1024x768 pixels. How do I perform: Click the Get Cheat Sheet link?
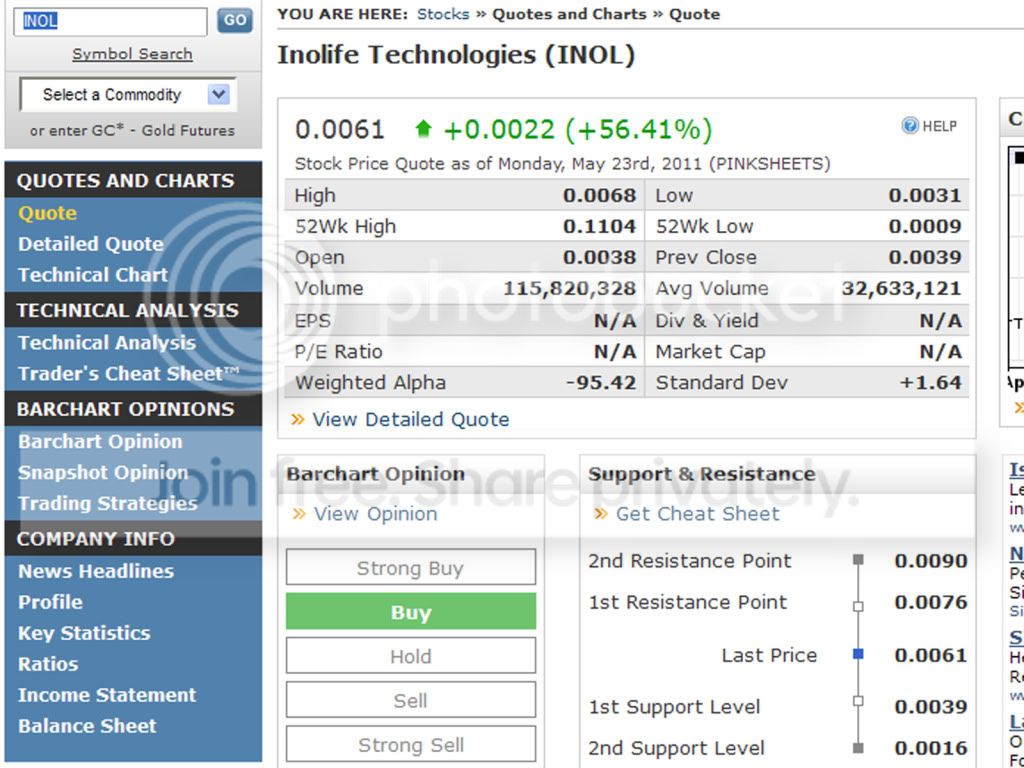697,514
